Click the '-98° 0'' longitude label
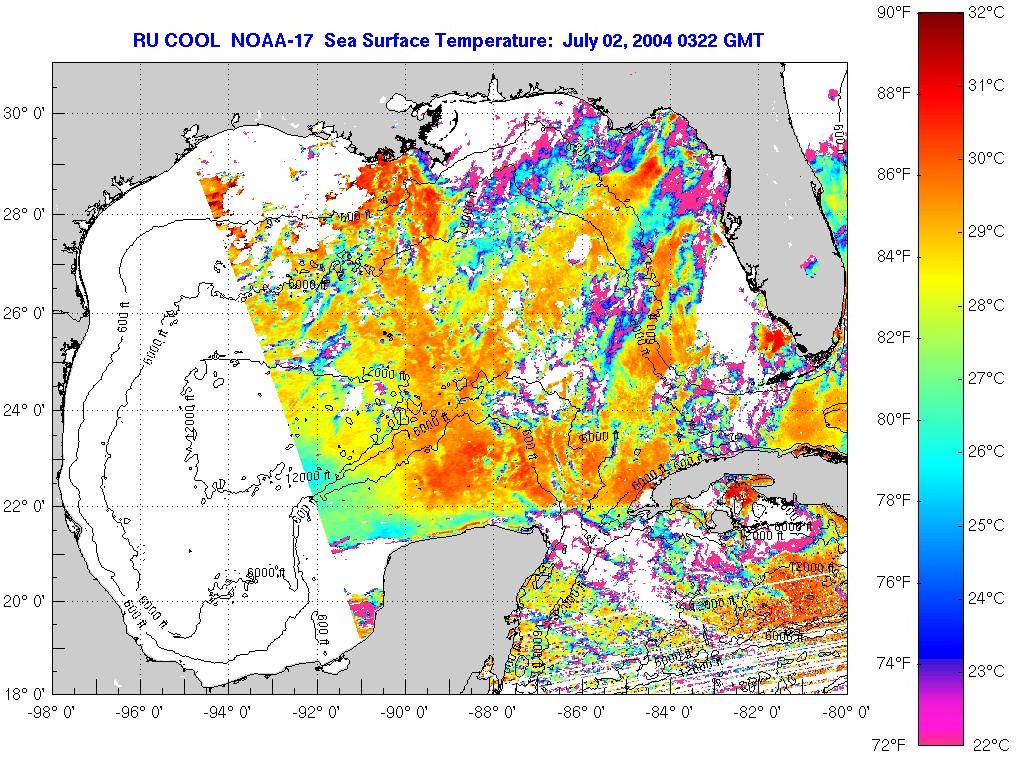 53,713
